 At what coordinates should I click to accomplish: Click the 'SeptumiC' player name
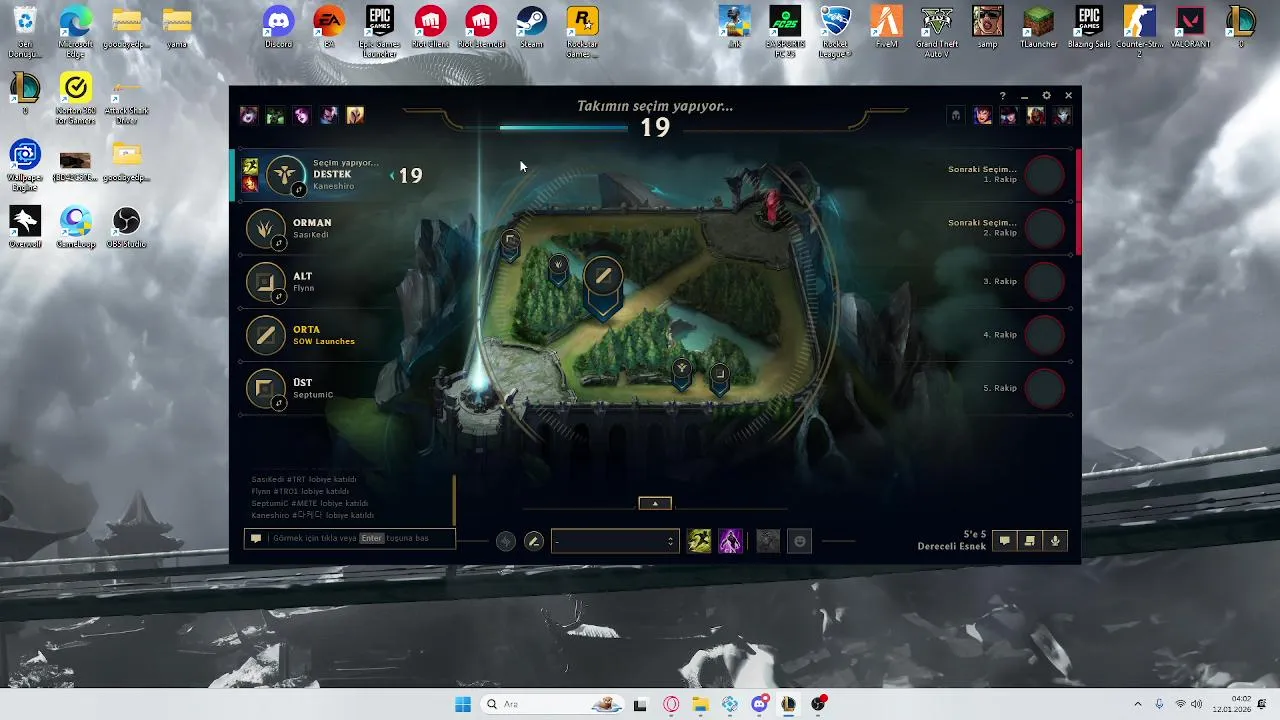click(313, 395)
